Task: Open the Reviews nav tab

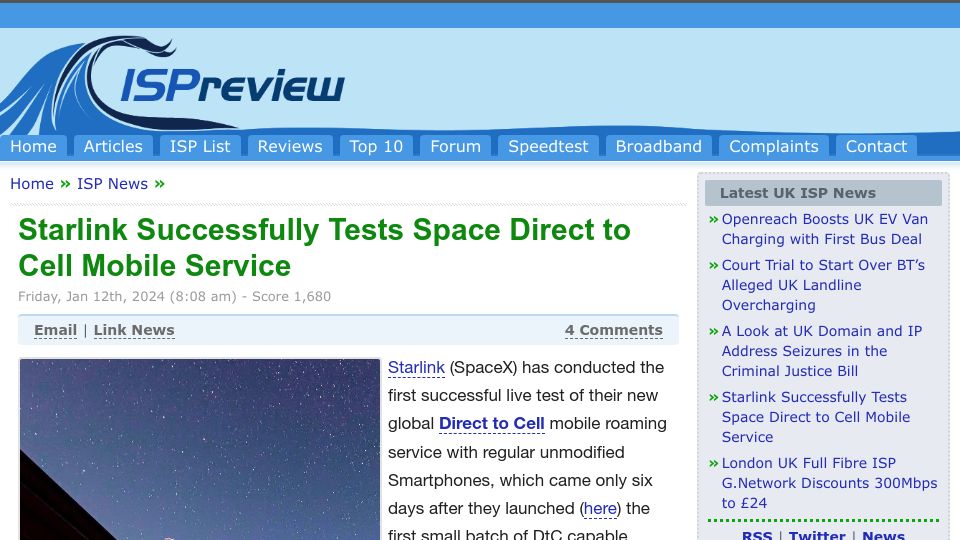Action: coord(290,146)
